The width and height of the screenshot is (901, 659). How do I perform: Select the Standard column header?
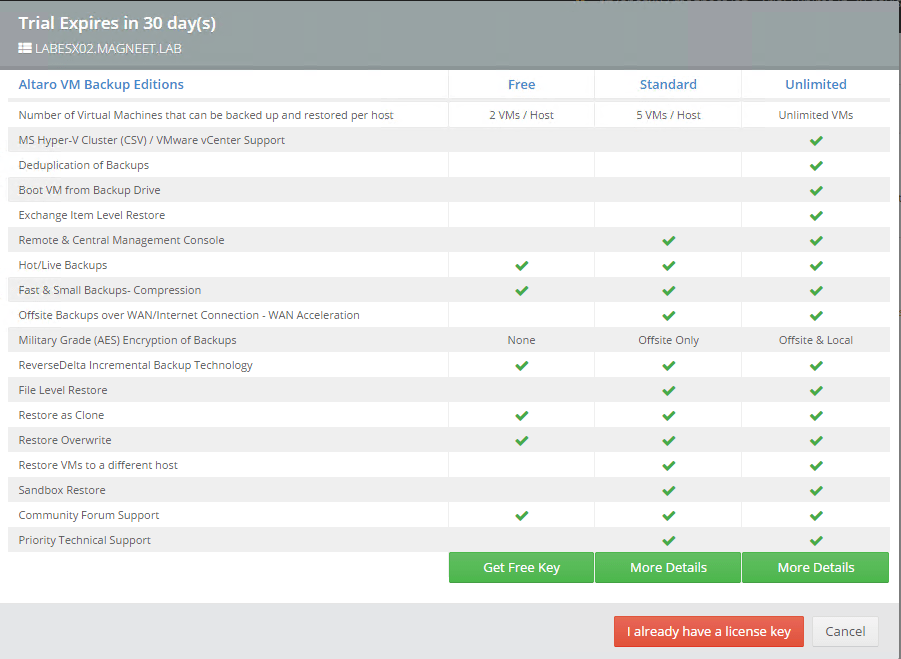pyautogui.click(x=668, y=84)
